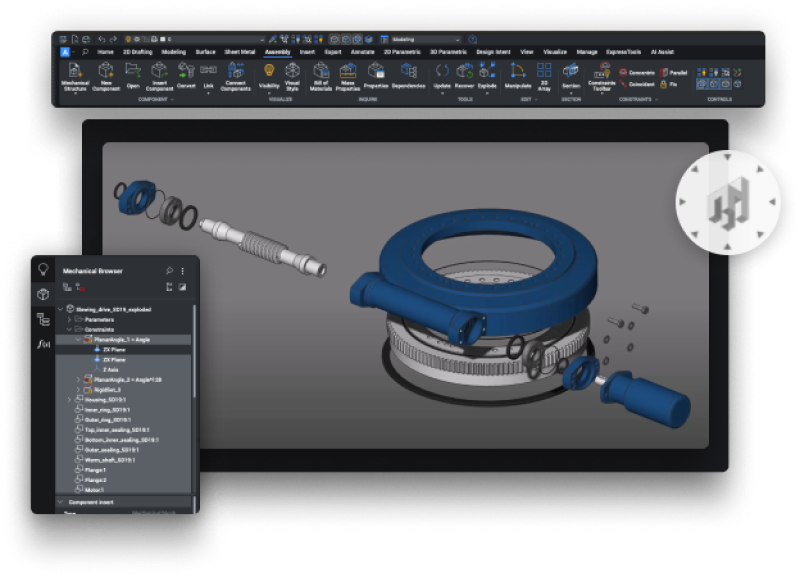Screen dimensions: 800x576
Task: Switch to the Sheet Metal tab
Action: 237,52
